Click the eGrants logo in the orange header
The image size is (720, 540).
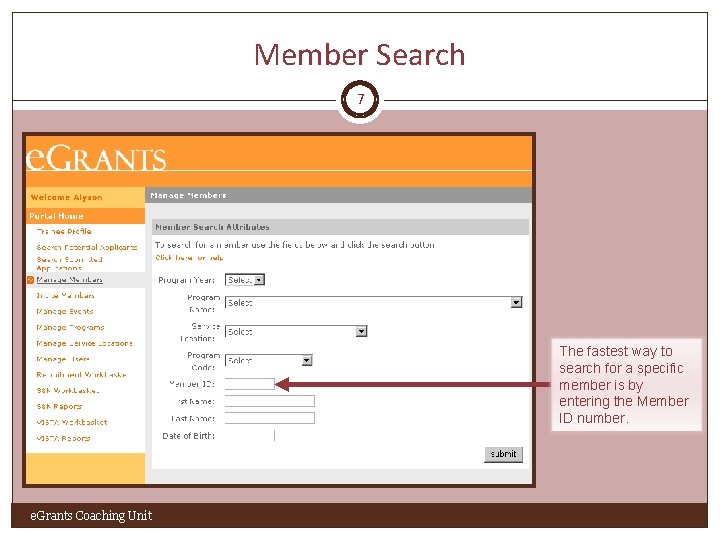[x=96, y=158]
